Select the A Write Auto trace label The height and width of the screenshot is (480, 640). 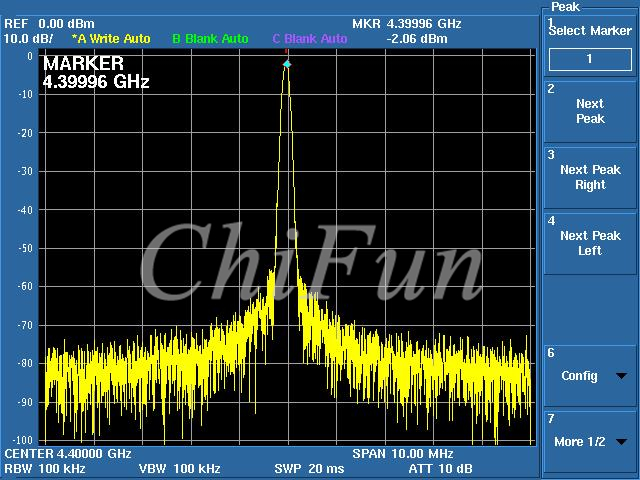tap(111, 39)
